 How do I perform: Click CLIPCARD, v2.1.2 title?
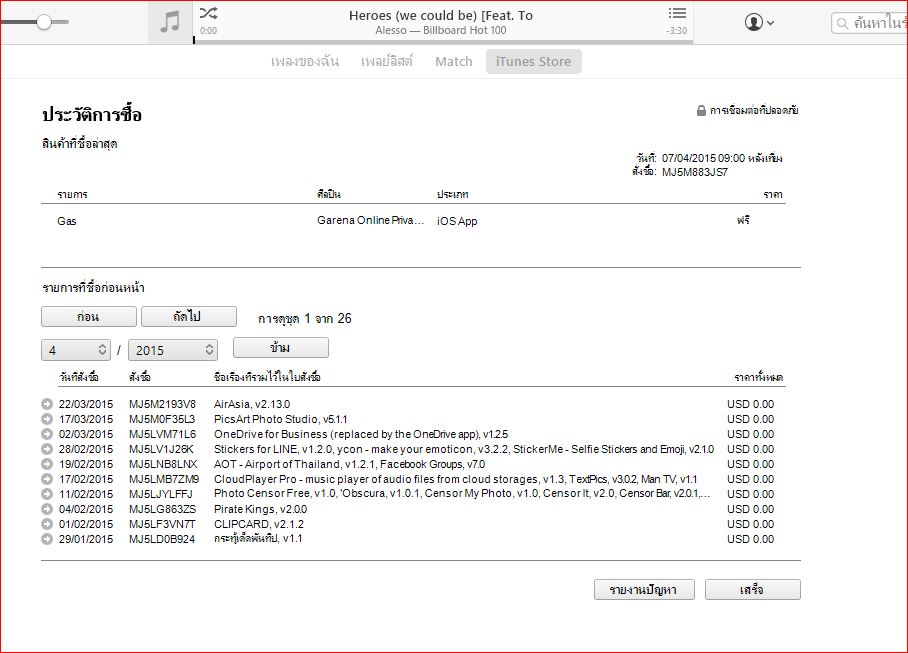click(x=259, y=524)
